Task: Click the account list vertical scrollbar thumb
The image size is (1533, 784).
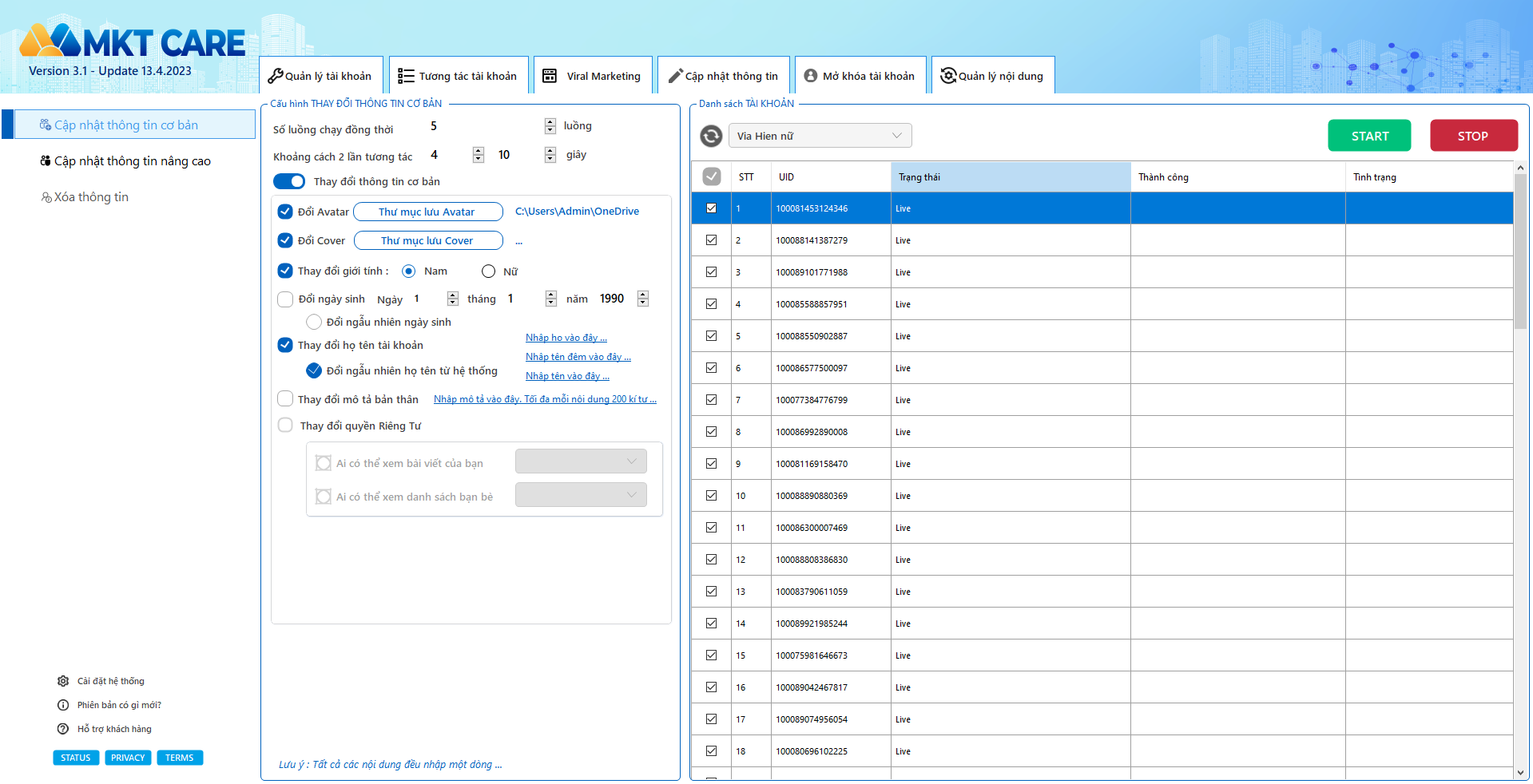Action: [x=1520, y=251]
